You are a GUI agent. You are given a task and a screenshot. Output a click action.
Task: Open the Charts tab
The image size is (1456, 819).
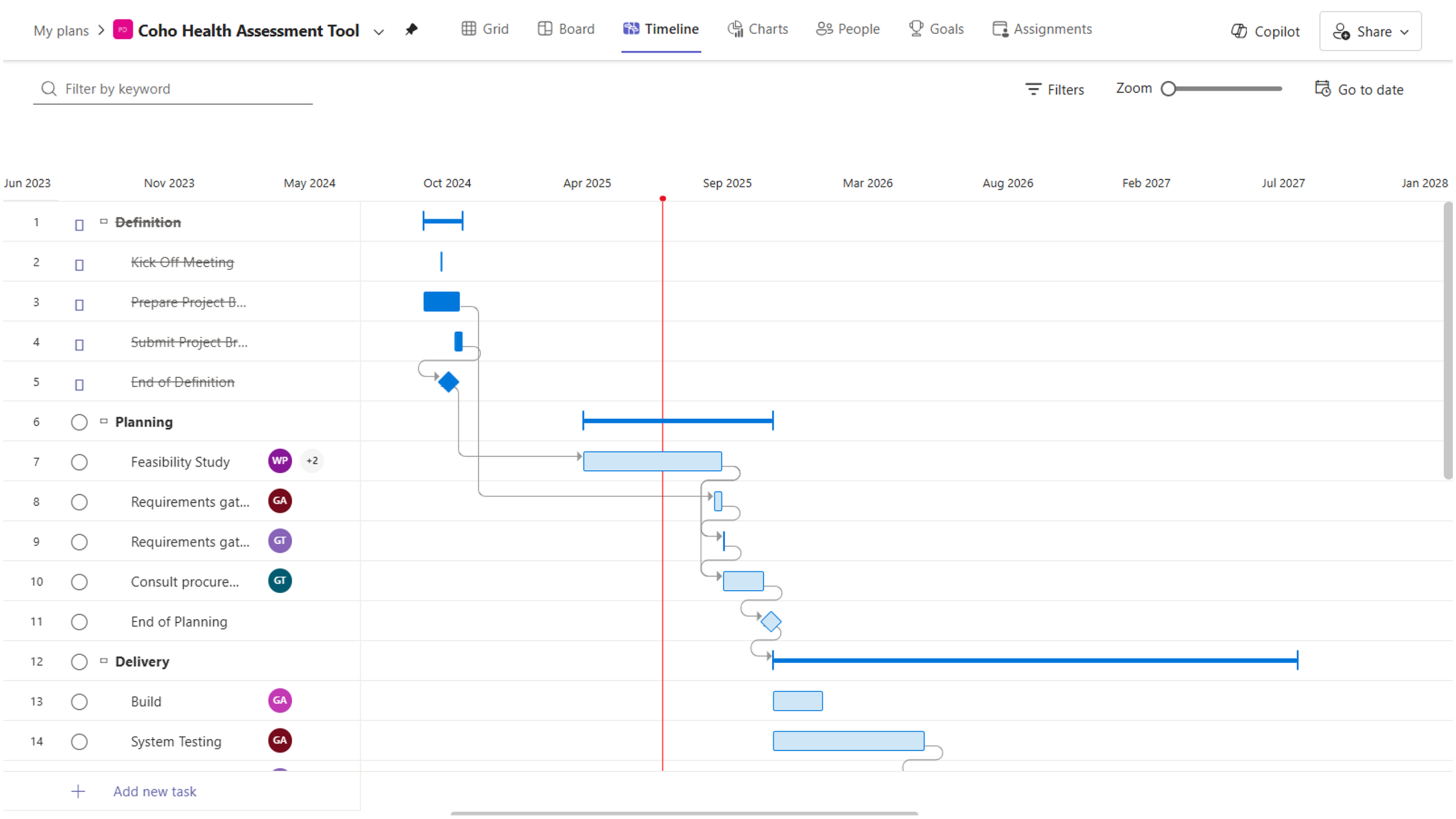758,29
